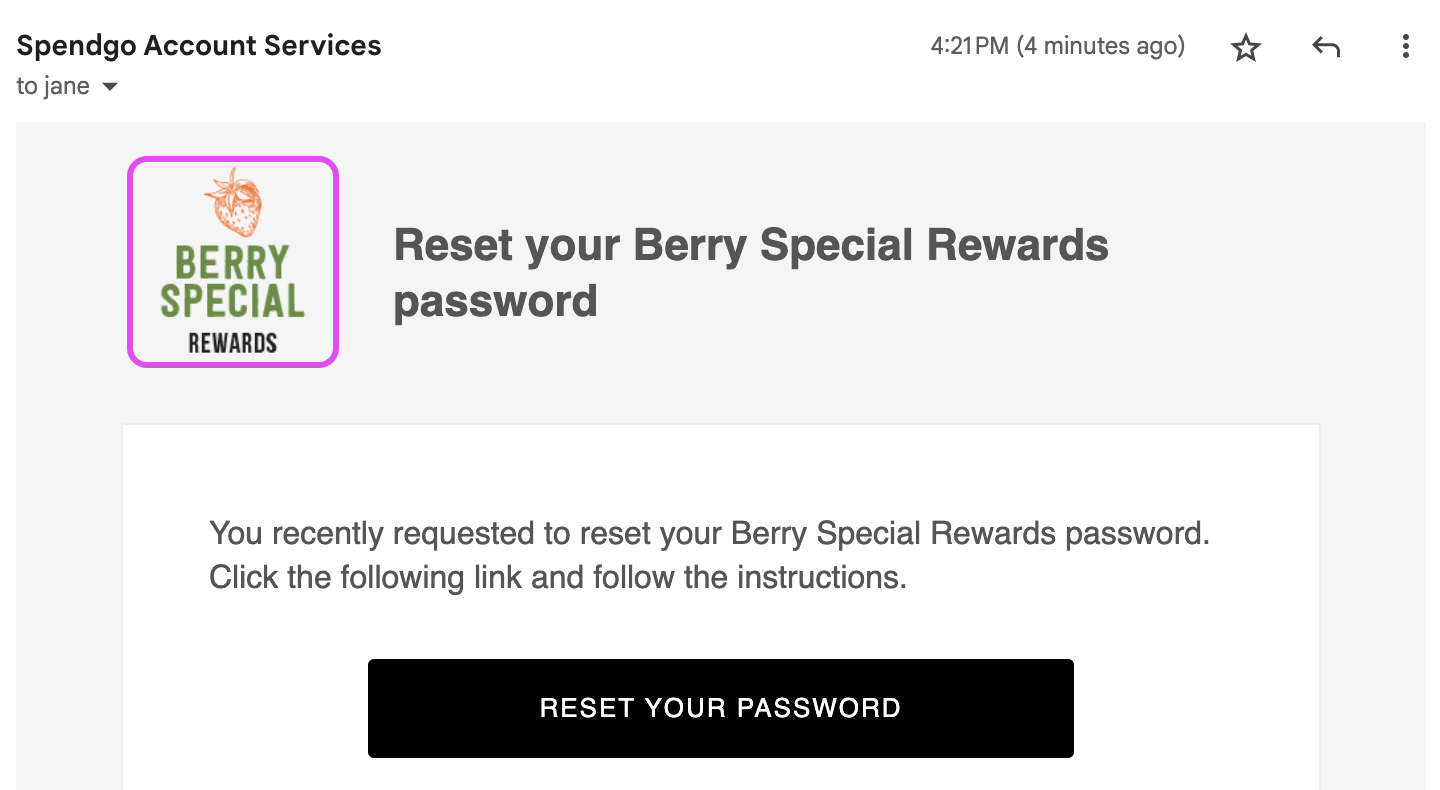Click the reply arrow icon
This screenshot has height=790, width=1440.
(x=1326, y=47)
